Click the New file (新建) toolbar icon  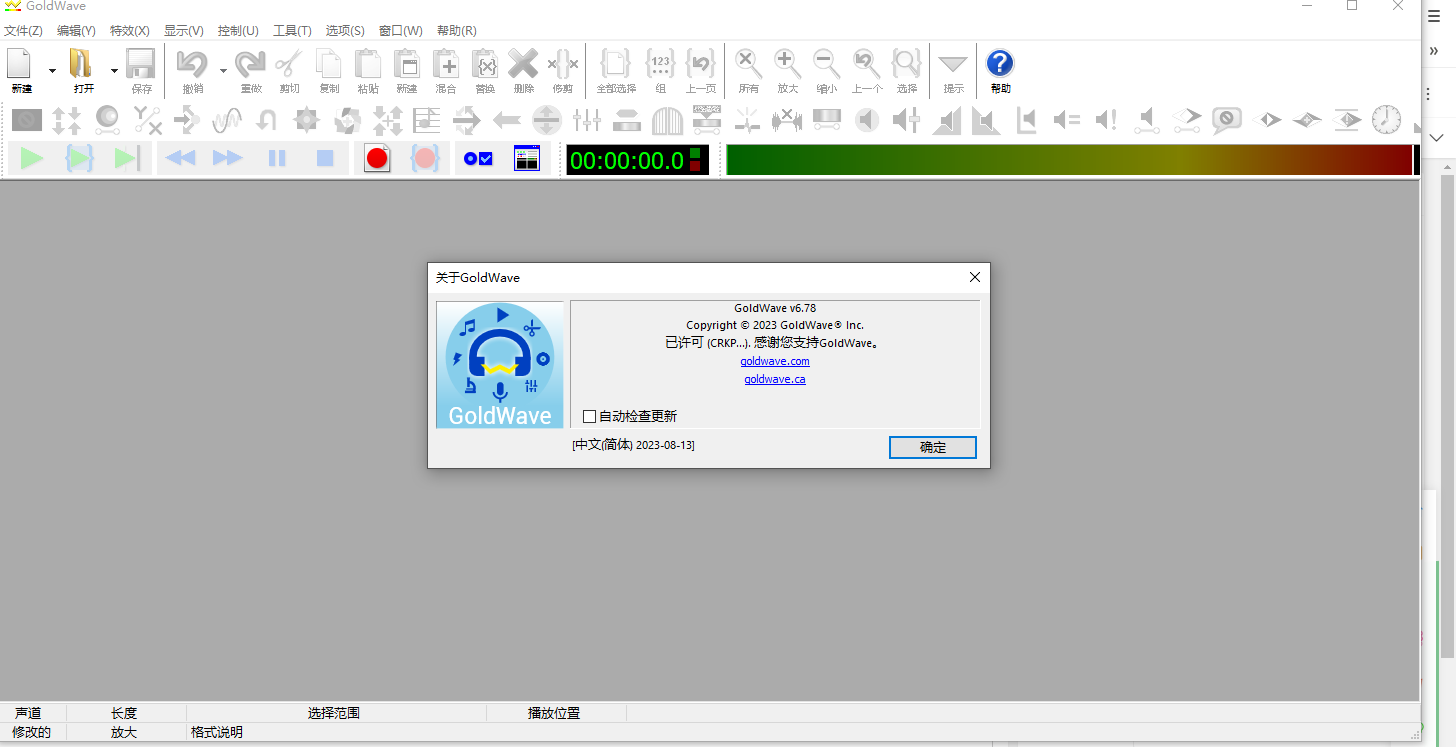[21, 64]
